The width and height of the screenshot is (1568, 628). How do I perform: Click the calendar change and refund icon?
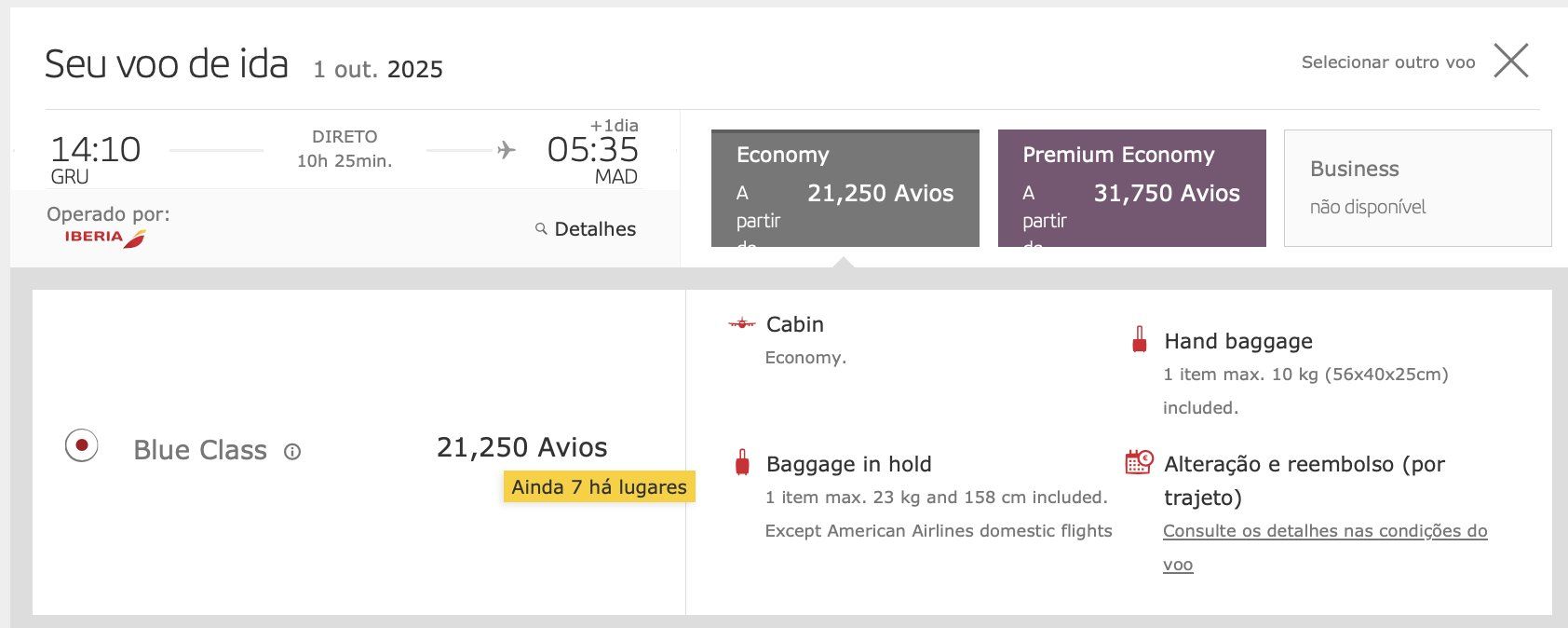coord(1139,462)
